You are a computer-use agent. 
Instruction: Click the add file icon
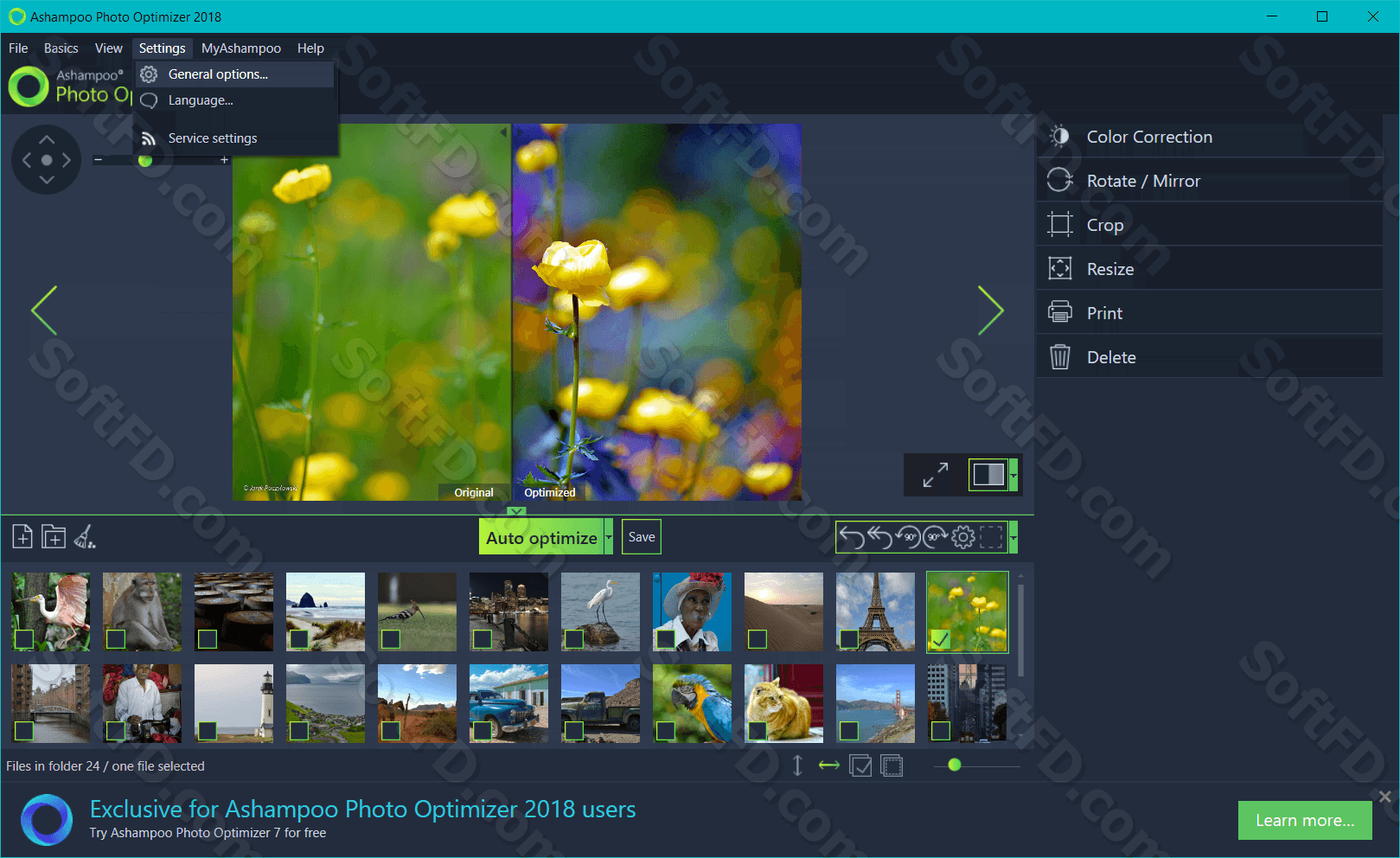click(22, 537)
